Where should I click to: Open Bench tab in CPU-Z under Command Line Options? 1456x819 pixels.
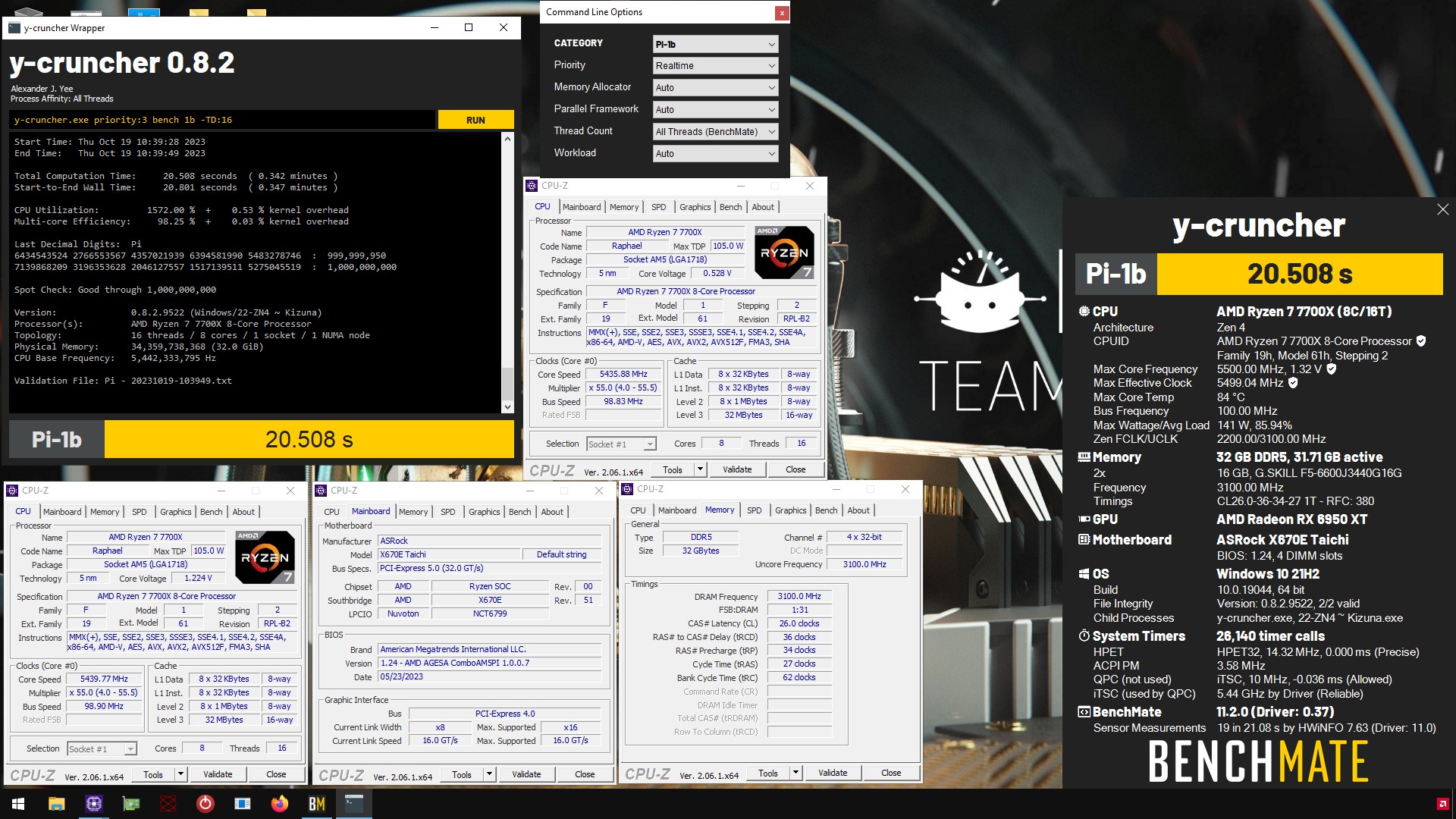730,207
